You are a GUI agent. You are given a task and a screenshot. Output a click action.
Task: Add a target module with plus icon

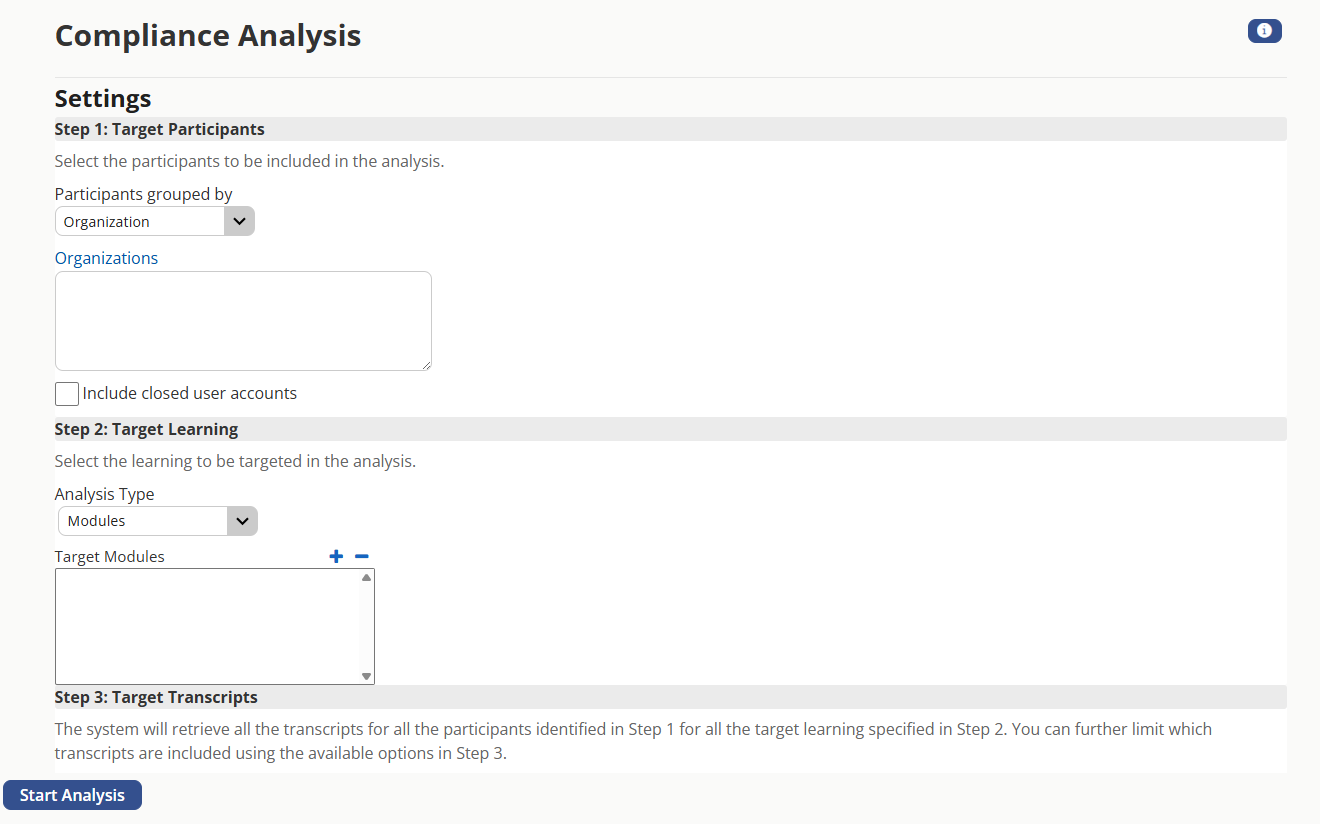(x=336, y=556)
